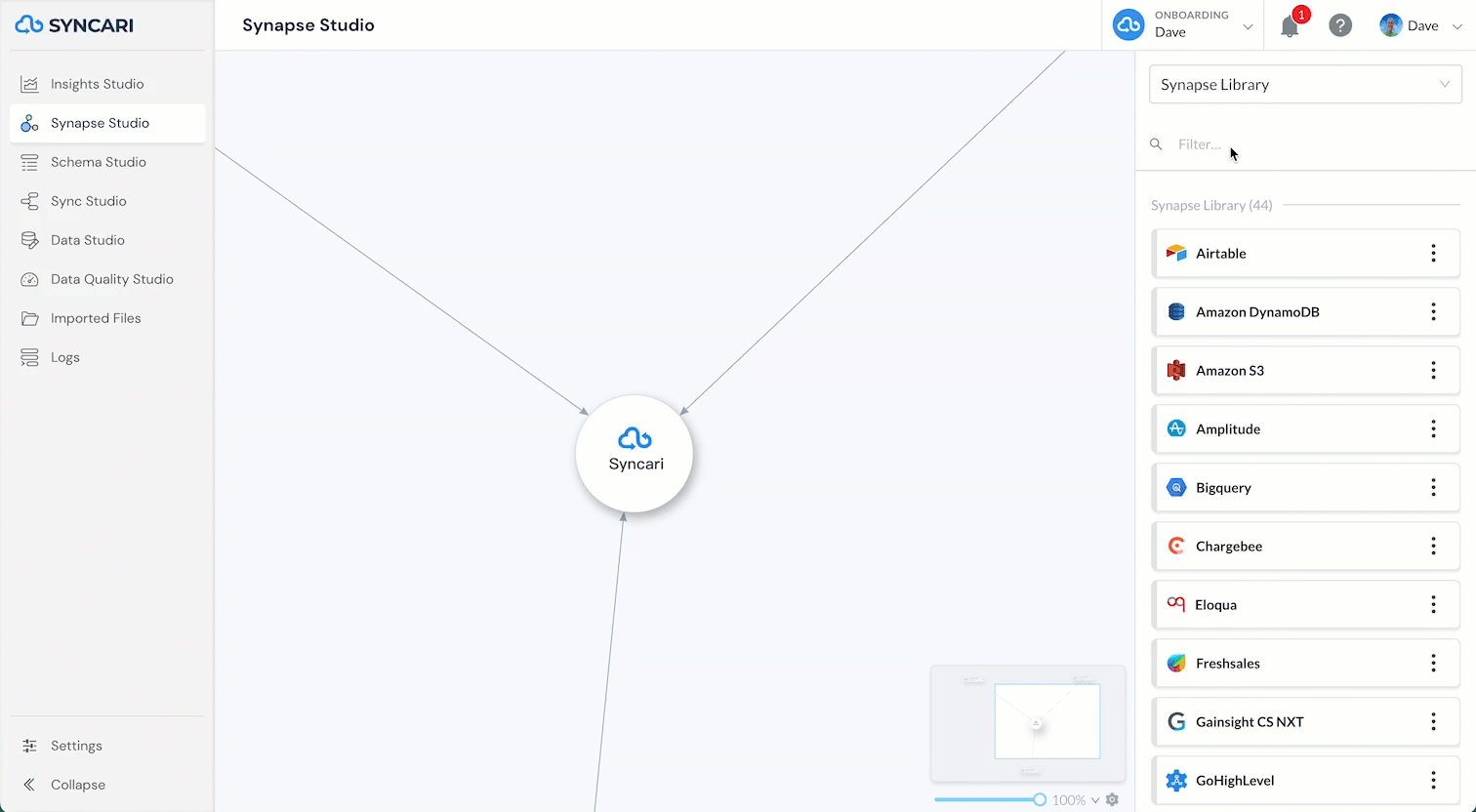Adjust the canvas zoom slider handle
This screenshot has width=1476, height=812.
[x=1040, y=799]
